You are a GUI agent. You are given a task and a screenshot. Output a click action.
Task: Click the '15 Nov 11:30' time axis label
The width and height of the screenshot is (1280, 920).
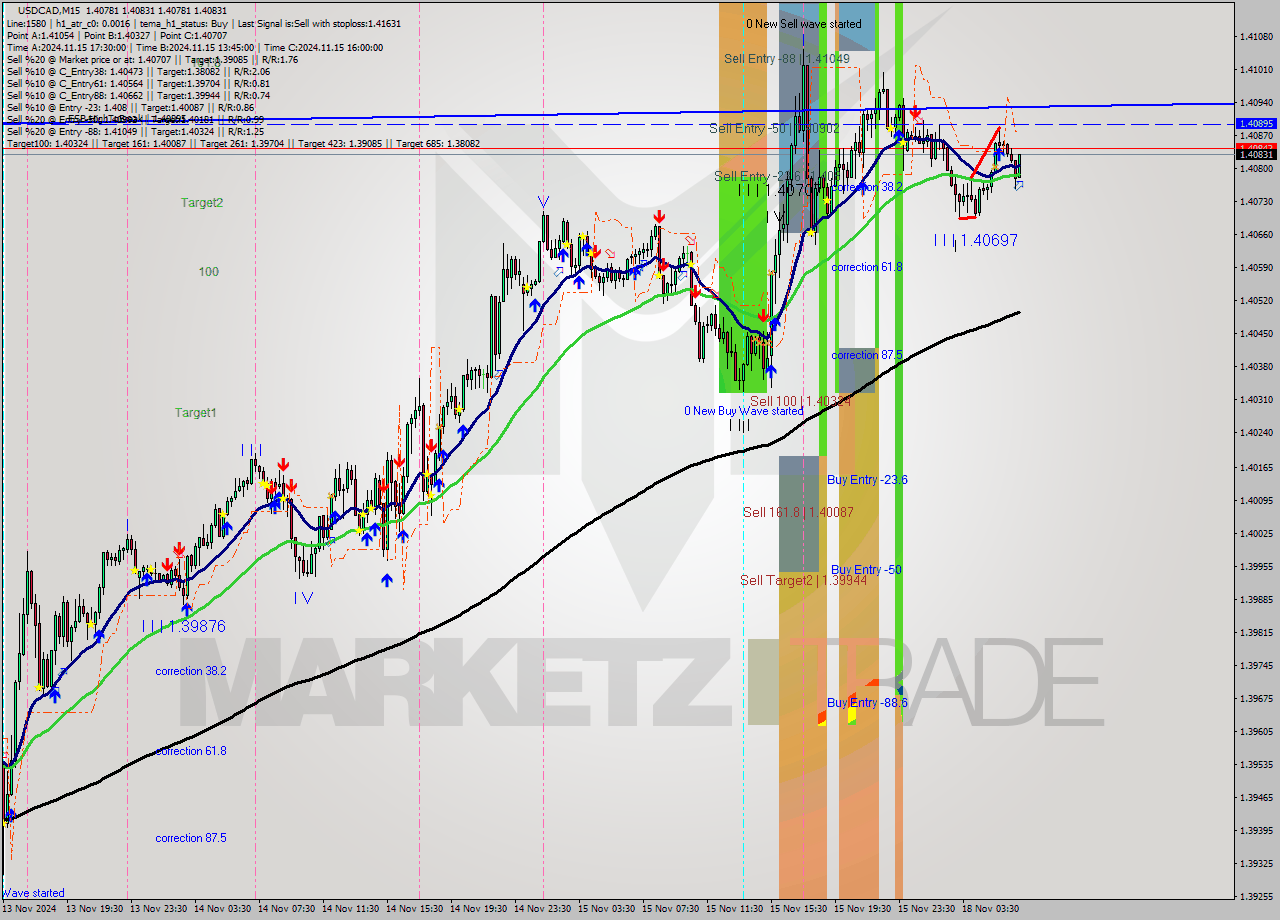735,909
